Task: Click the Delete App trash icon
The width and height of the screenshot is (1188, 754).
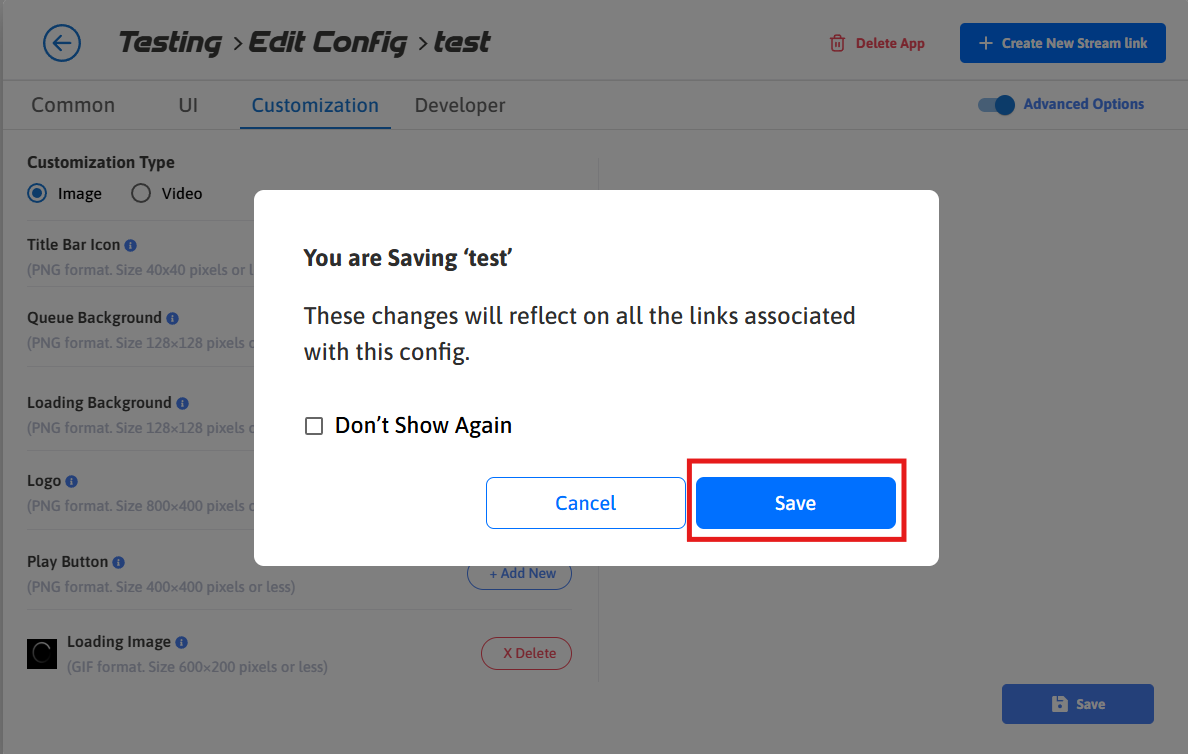Action: point(837,44)
